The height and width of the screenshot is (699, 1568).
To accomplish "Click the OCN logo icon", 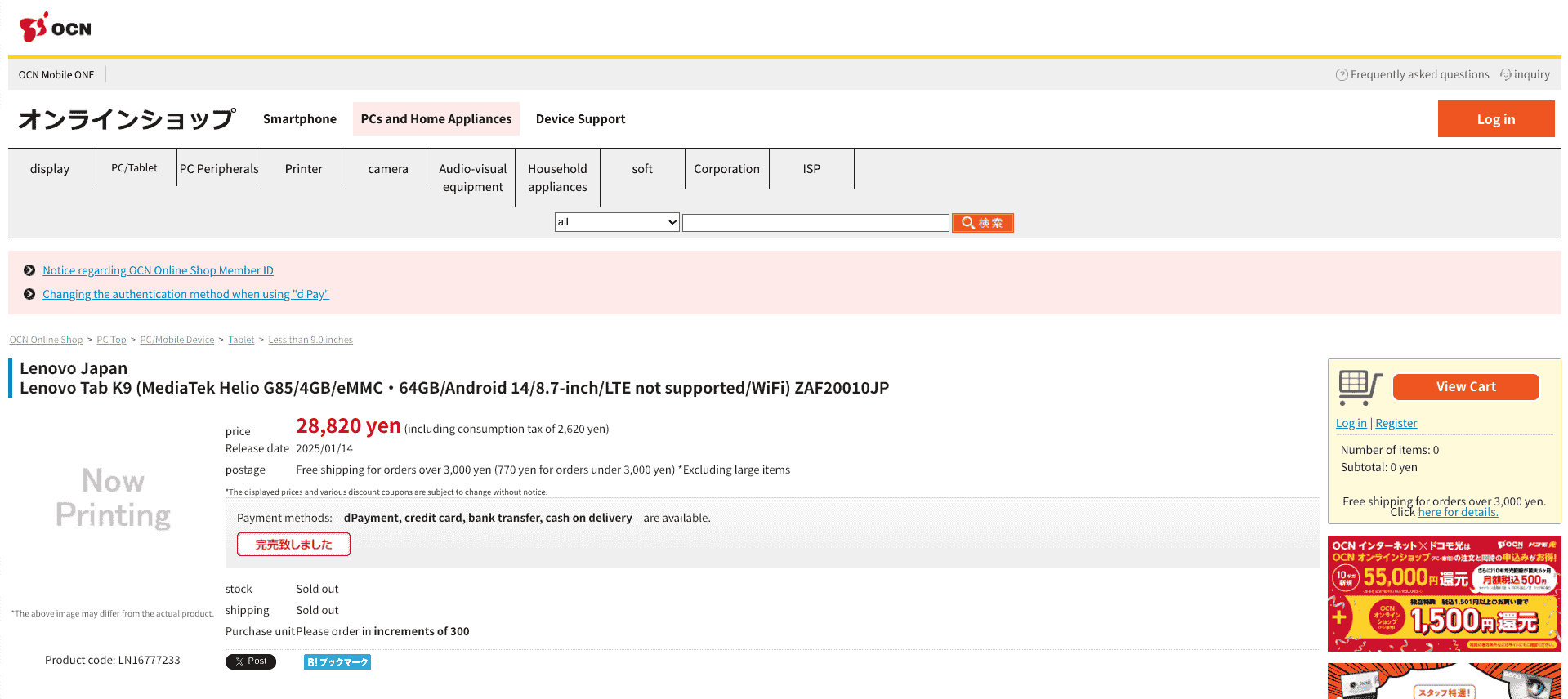I will pos(54,27).
